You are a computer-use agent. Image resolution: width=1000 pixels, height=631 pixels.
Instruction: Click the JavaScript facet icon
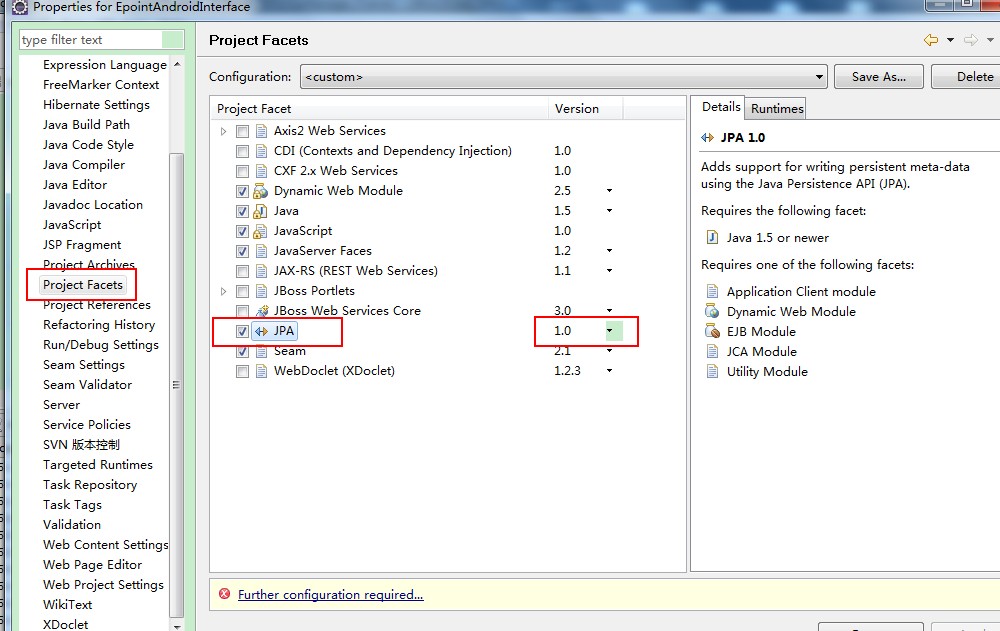point(260,231)
